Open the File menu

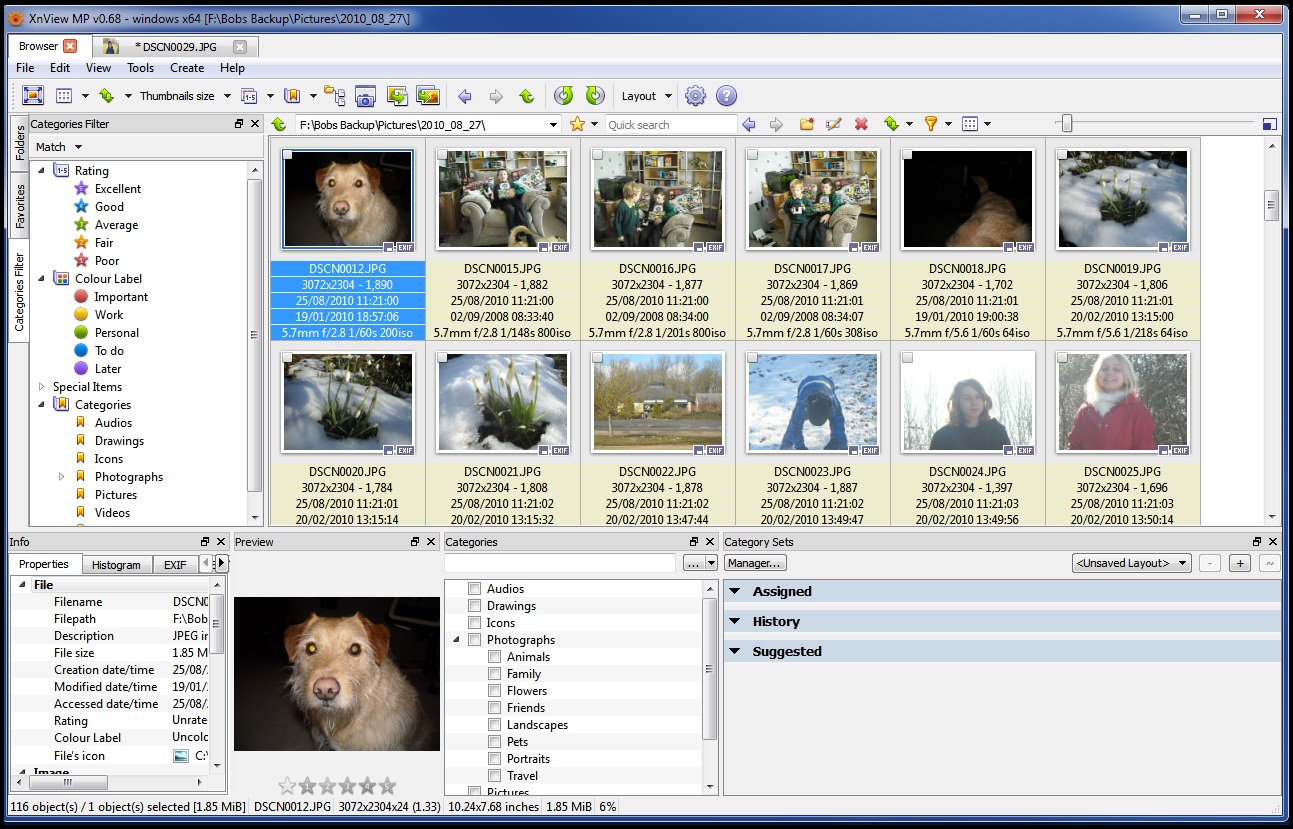coord(25,68)
